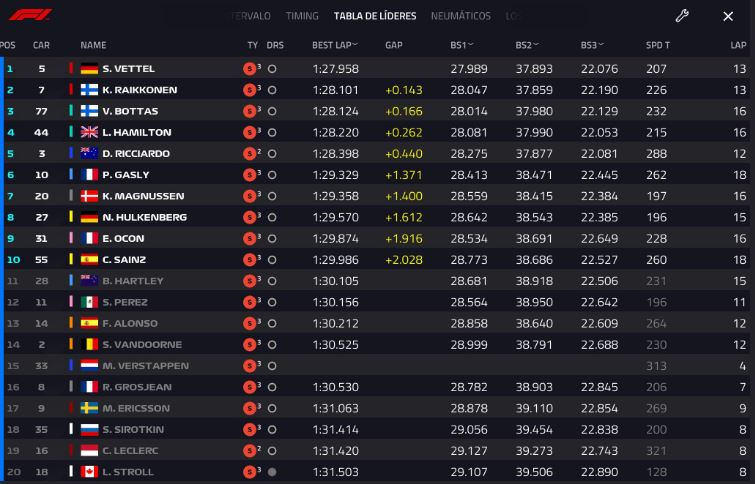Viewport: 755px width, 484px height.
Task: Click Vettel's soft tyre icon
Action: point(249,69)
